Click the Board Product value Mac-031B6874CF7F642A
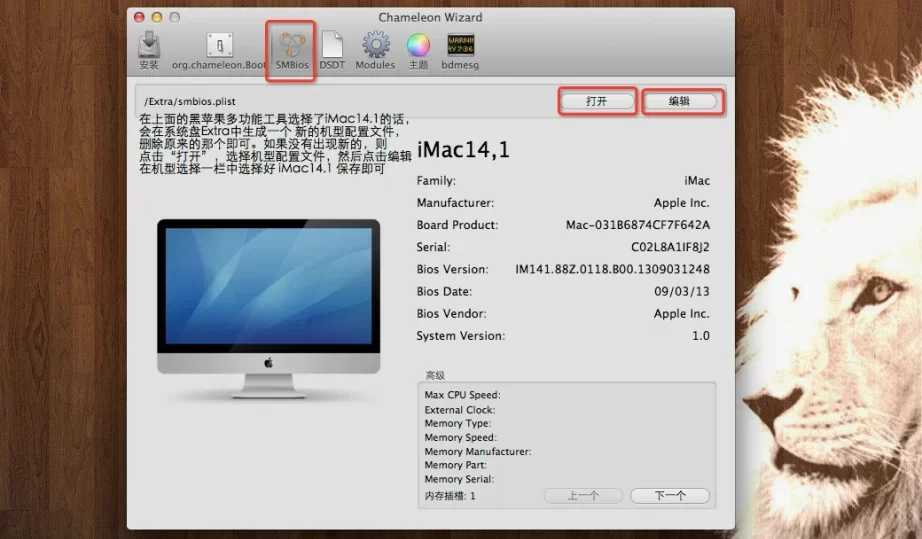This screenshot has width=922, height=539. [x=637, y=225]
